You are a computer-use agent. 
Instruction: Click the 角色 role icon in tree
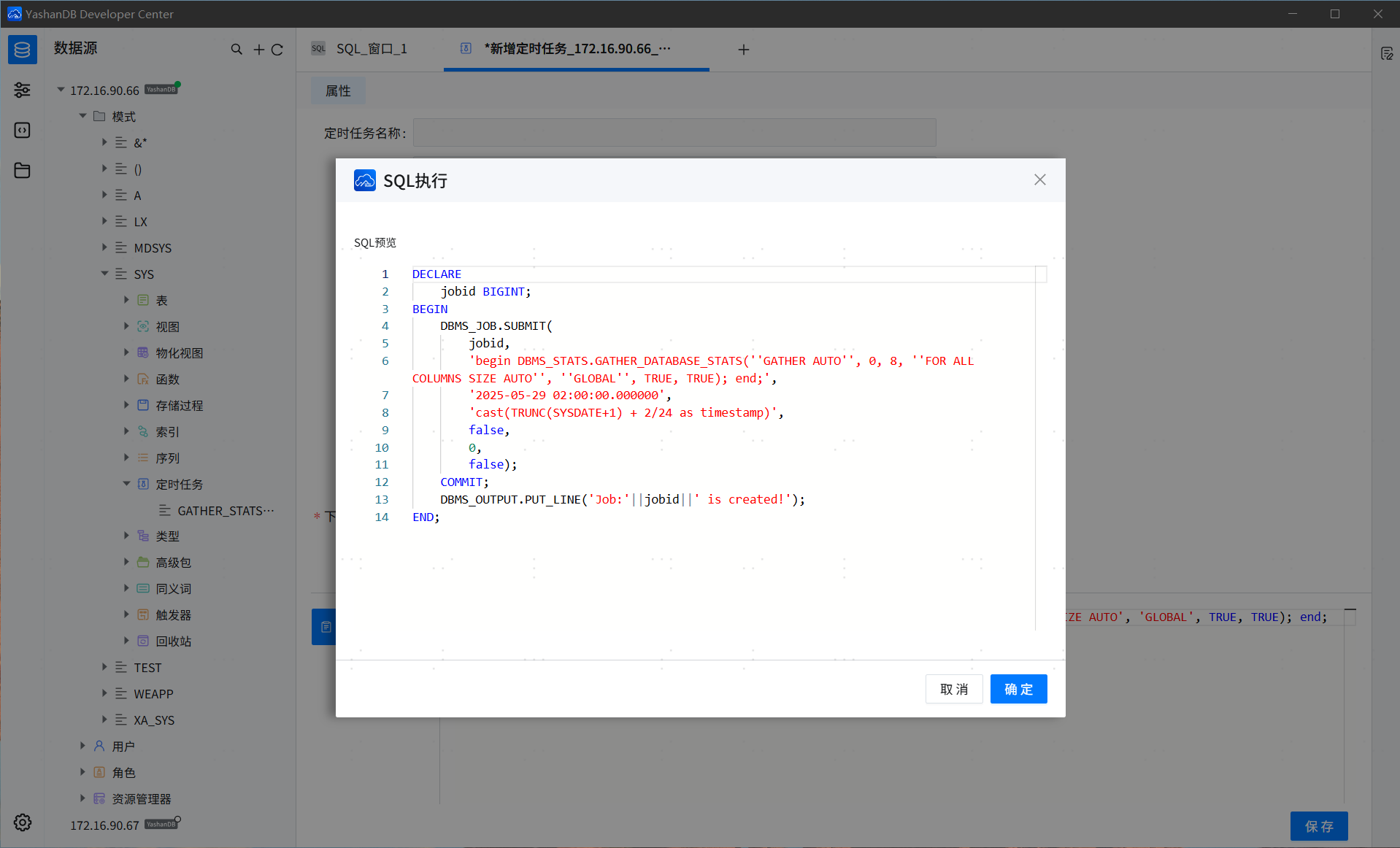[x=99, y=772]
